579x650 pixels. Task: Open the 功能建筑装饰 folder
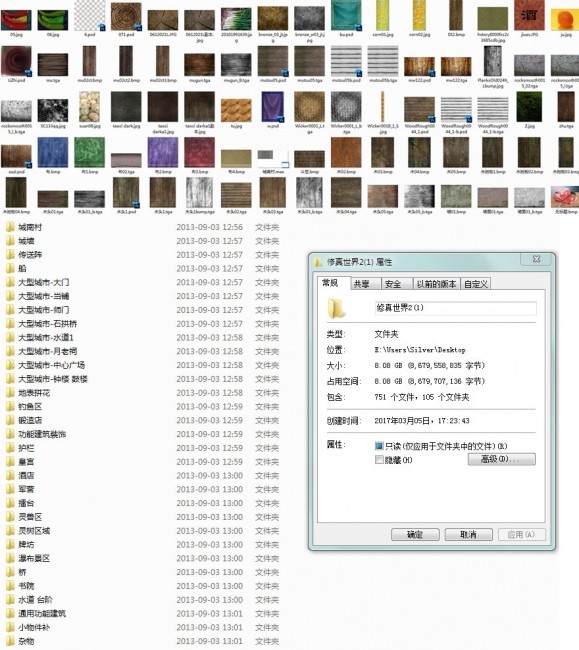click(42, 434)
